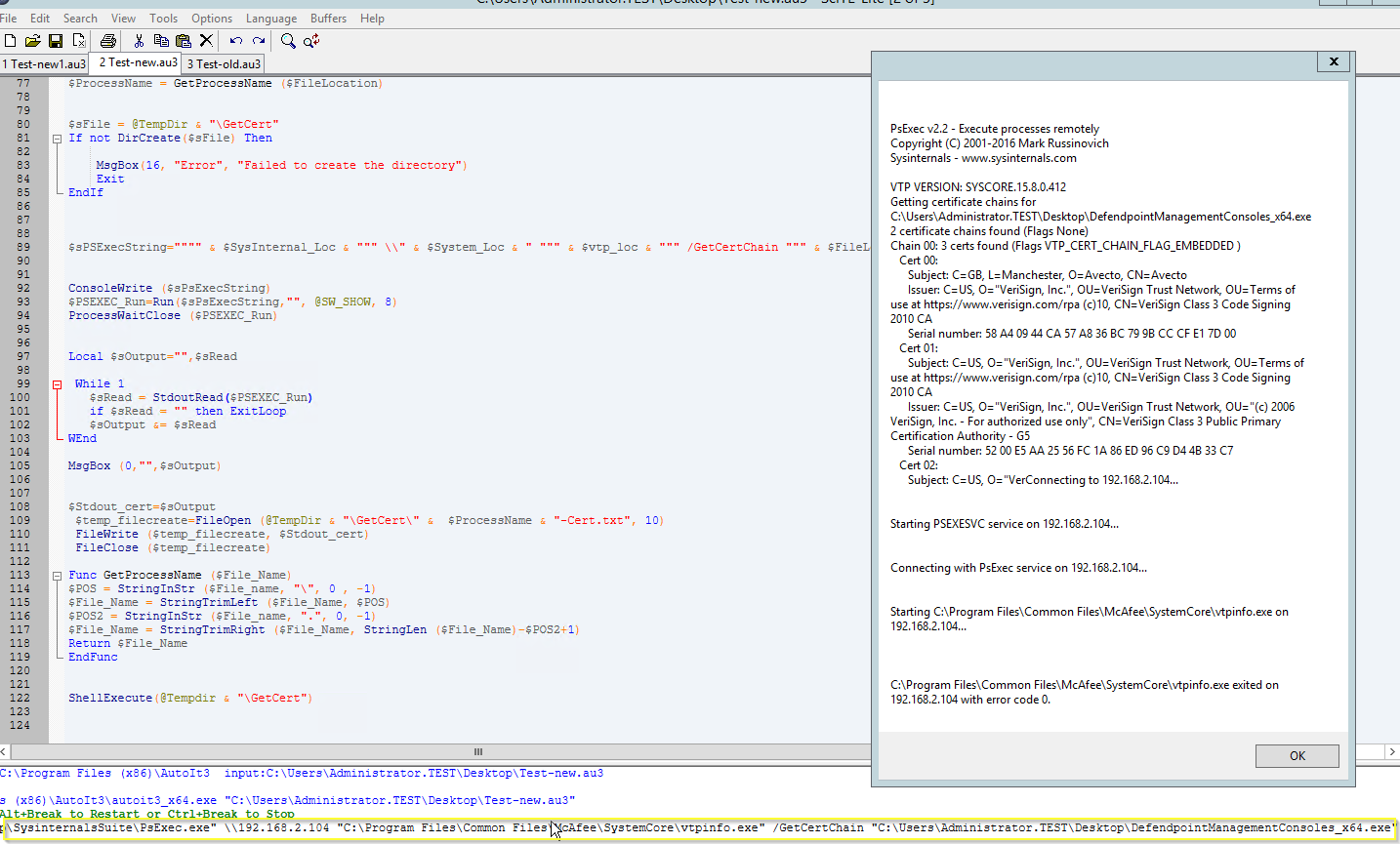
Task: Paste from clipboard icon
Action: 184,41
